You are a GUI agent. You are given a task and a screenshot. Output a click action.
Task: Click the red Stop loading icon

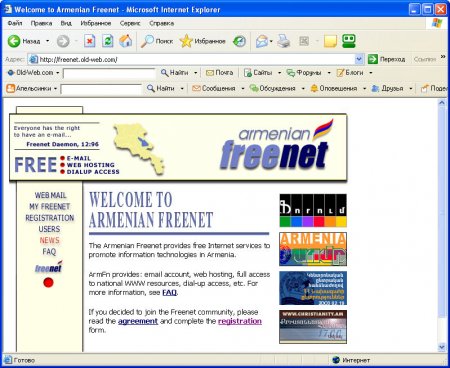[89, 41]
